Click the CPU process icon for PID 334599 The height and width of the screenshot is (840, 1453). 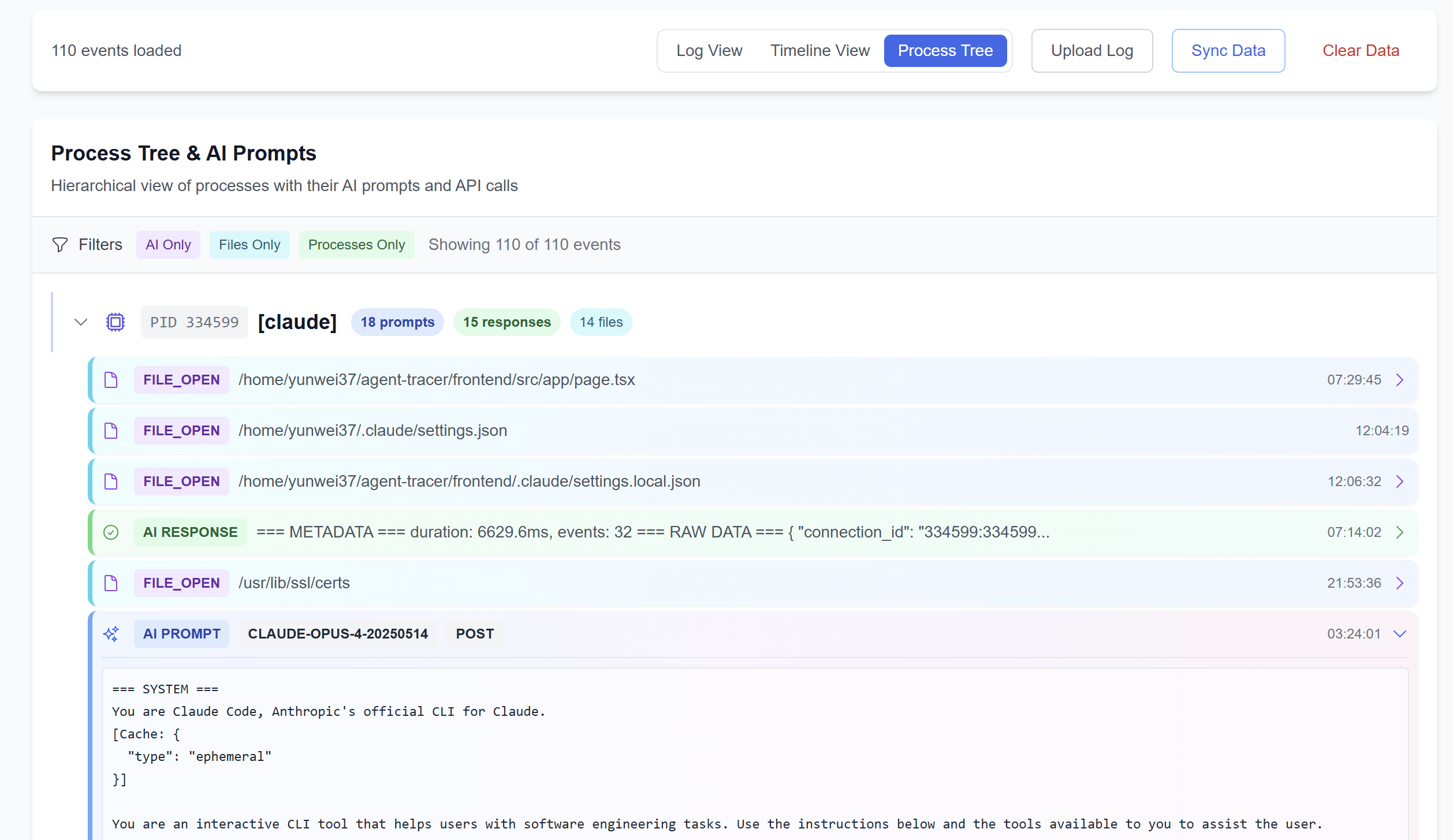pyautogui.click(x=116, y=322)
